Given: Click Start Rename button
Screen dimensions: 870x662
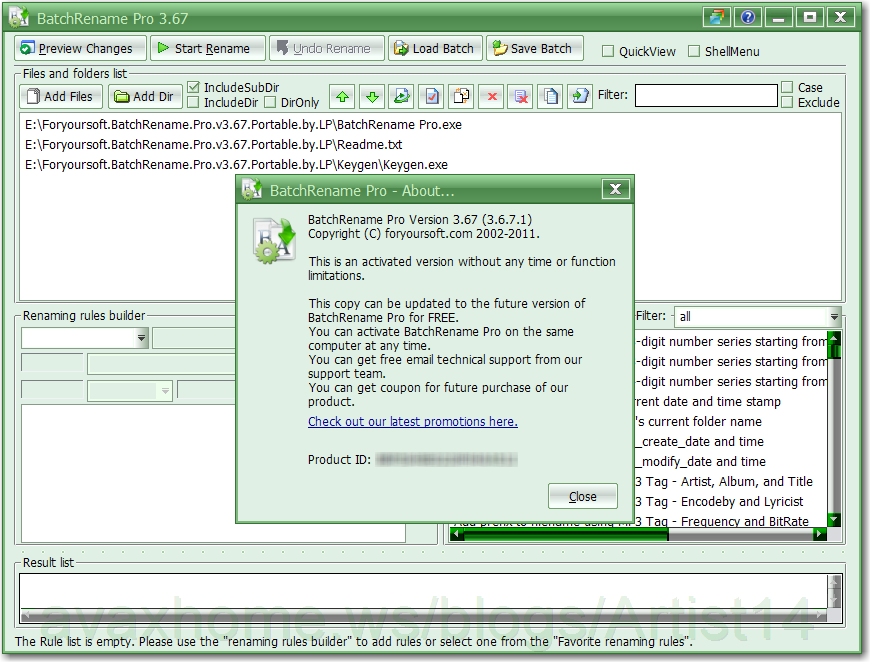Looking at the screenshot, I should [208, 48].
